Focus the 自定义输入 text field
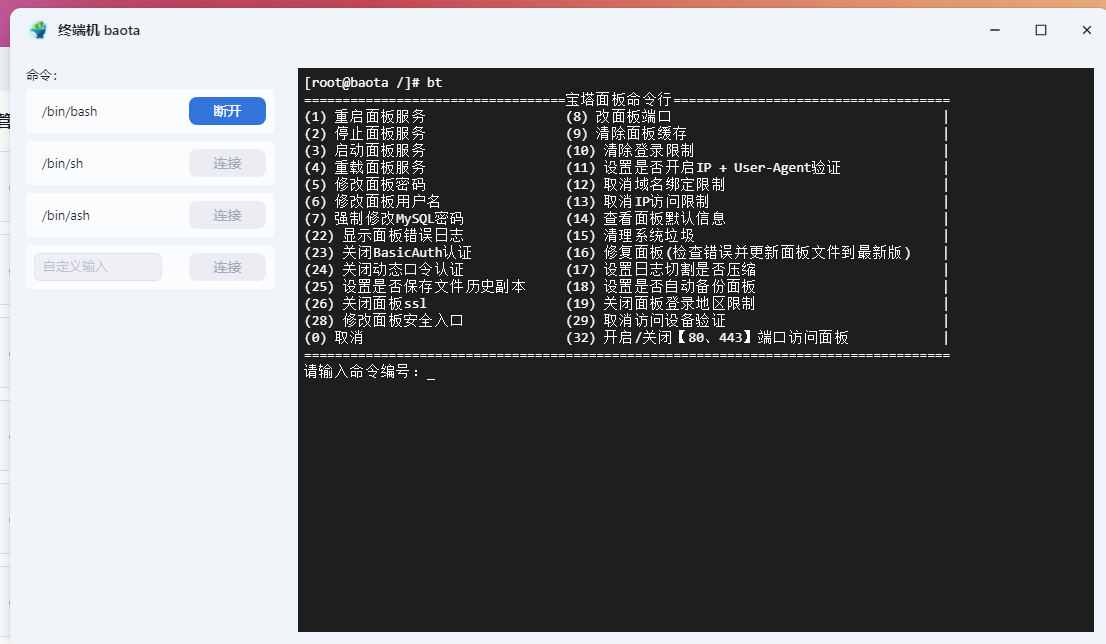Viewport: 1106px width, 644px height. 98,267
